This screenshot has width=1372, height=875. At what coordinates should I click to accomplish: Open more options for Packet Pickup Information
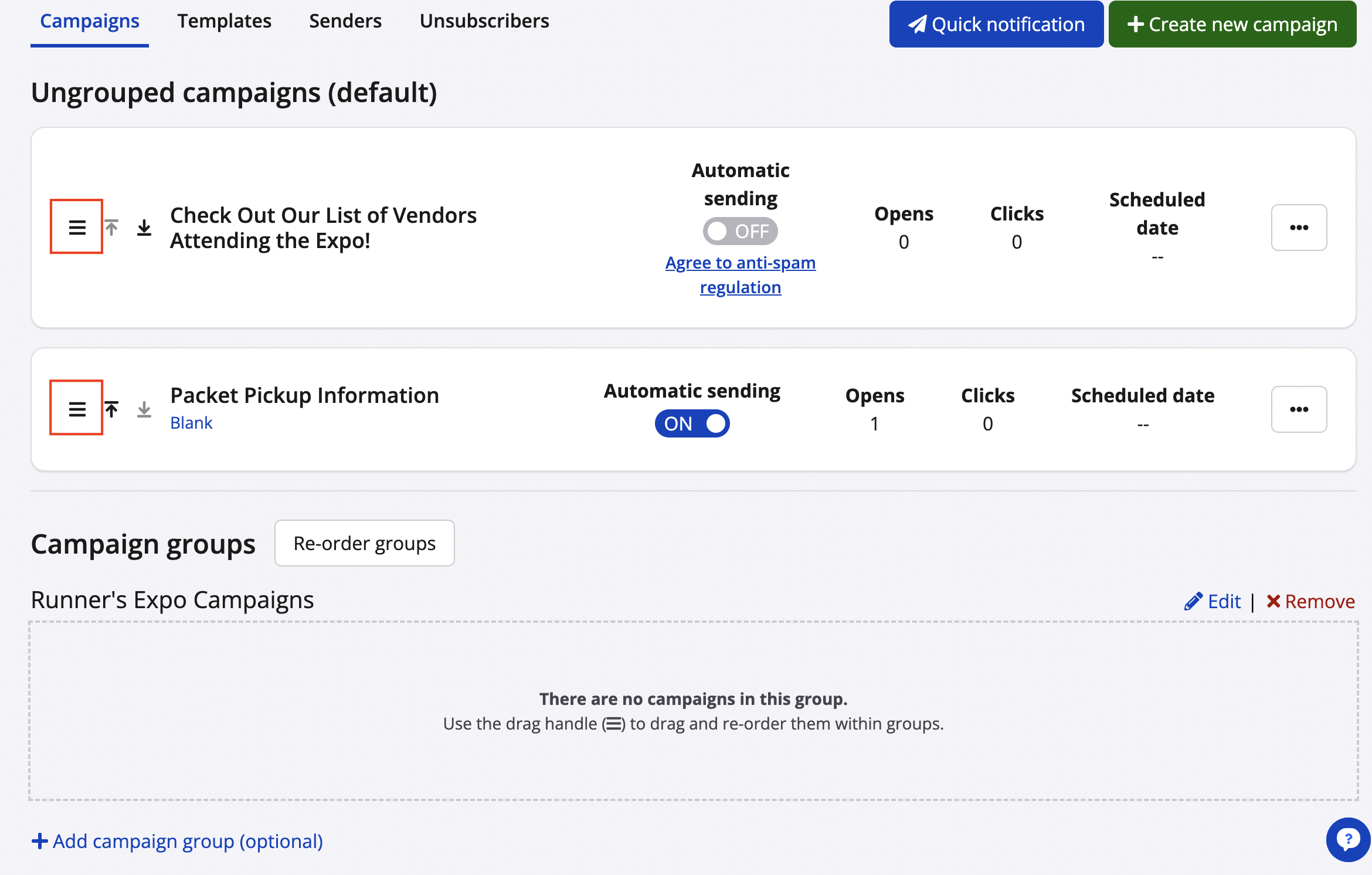[x=1299, y=409]
